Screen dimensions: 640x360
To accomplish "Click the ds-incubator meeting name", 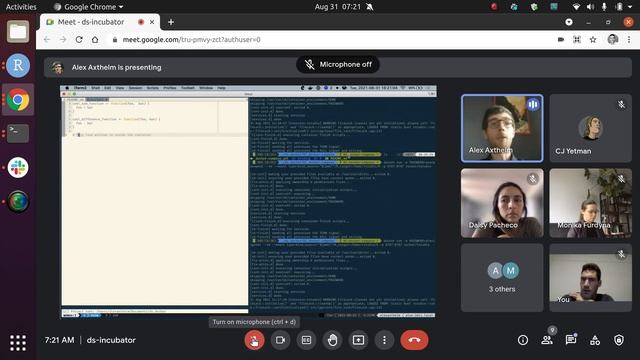I will pyautogui.click(x=111, y=340).
